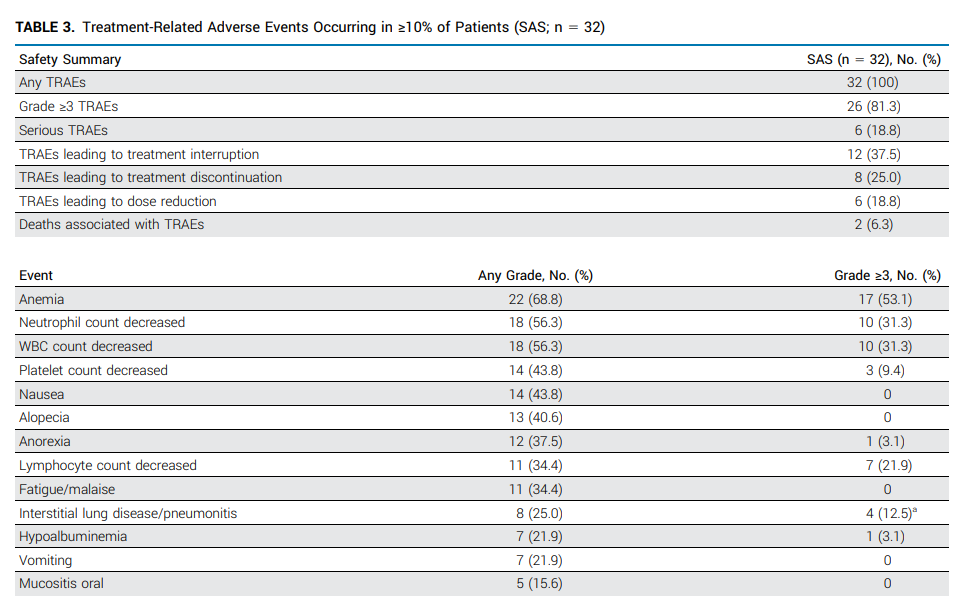Select the 'Any TRAEs' row label
The width and height of the screenshot is (957, 596).
point(52,82)
